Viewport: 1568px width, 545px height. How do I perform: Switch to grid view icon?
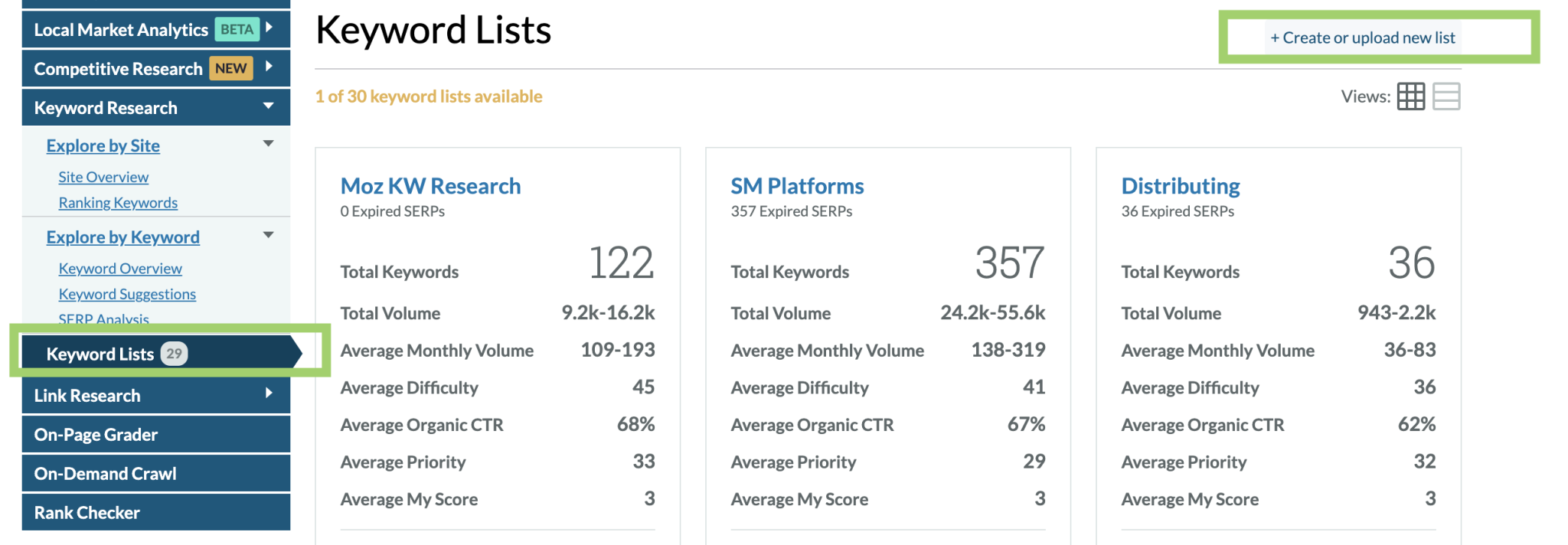click(x=1410, y=96)
